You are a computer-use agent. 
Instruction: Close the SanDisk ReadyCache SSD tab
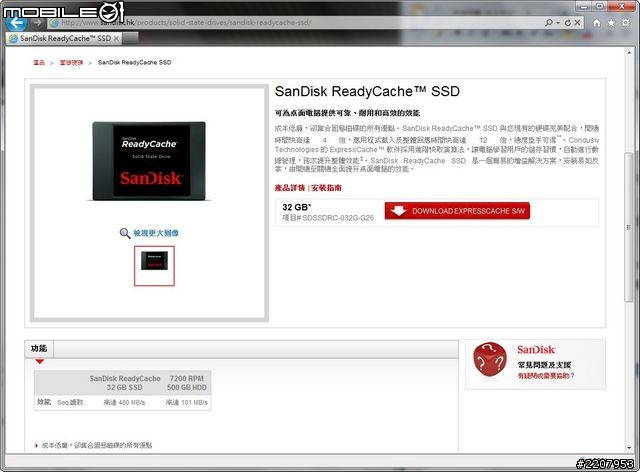coord(116,38)
